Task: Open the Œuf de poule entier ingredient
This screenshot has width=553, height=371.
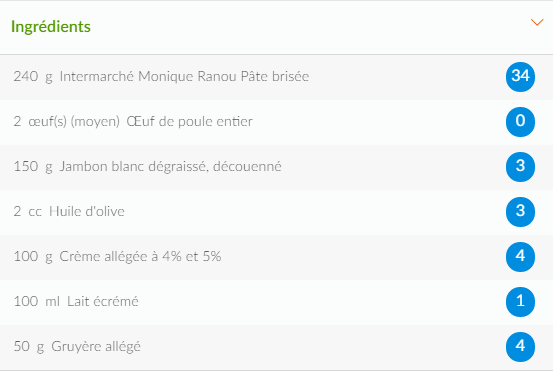Action: pyautogui.click(x=189, y=121)
